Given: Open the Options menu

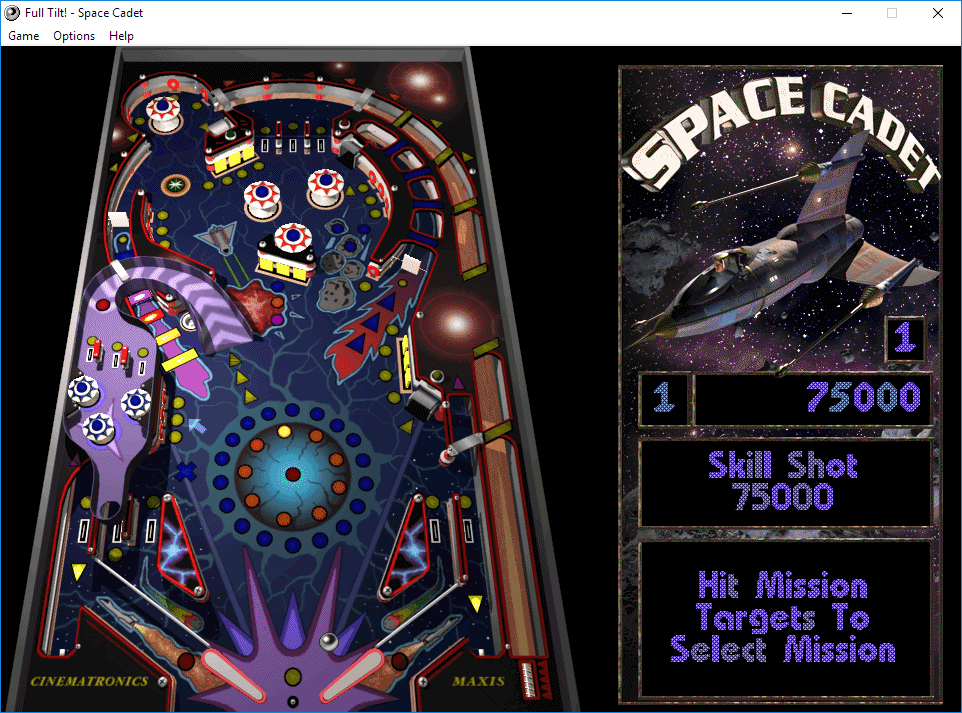Looking at the screenshot, I should [73, 35].
